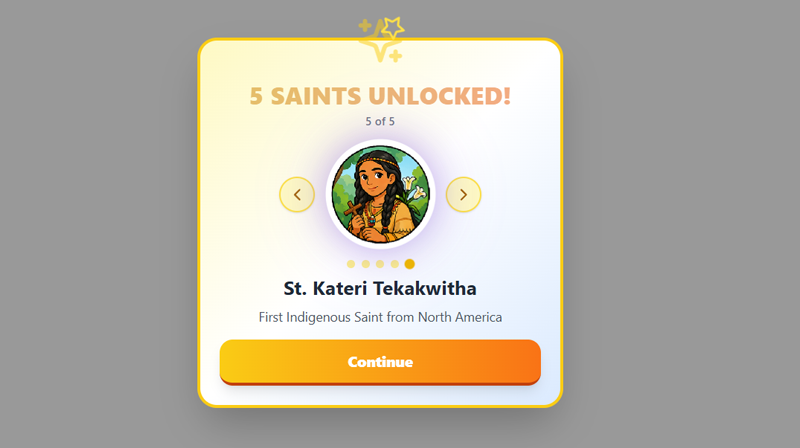Viewport: 800px width, 448px height.
Task: Click the white lilies in the saint portrait
Action: point(414,188)
